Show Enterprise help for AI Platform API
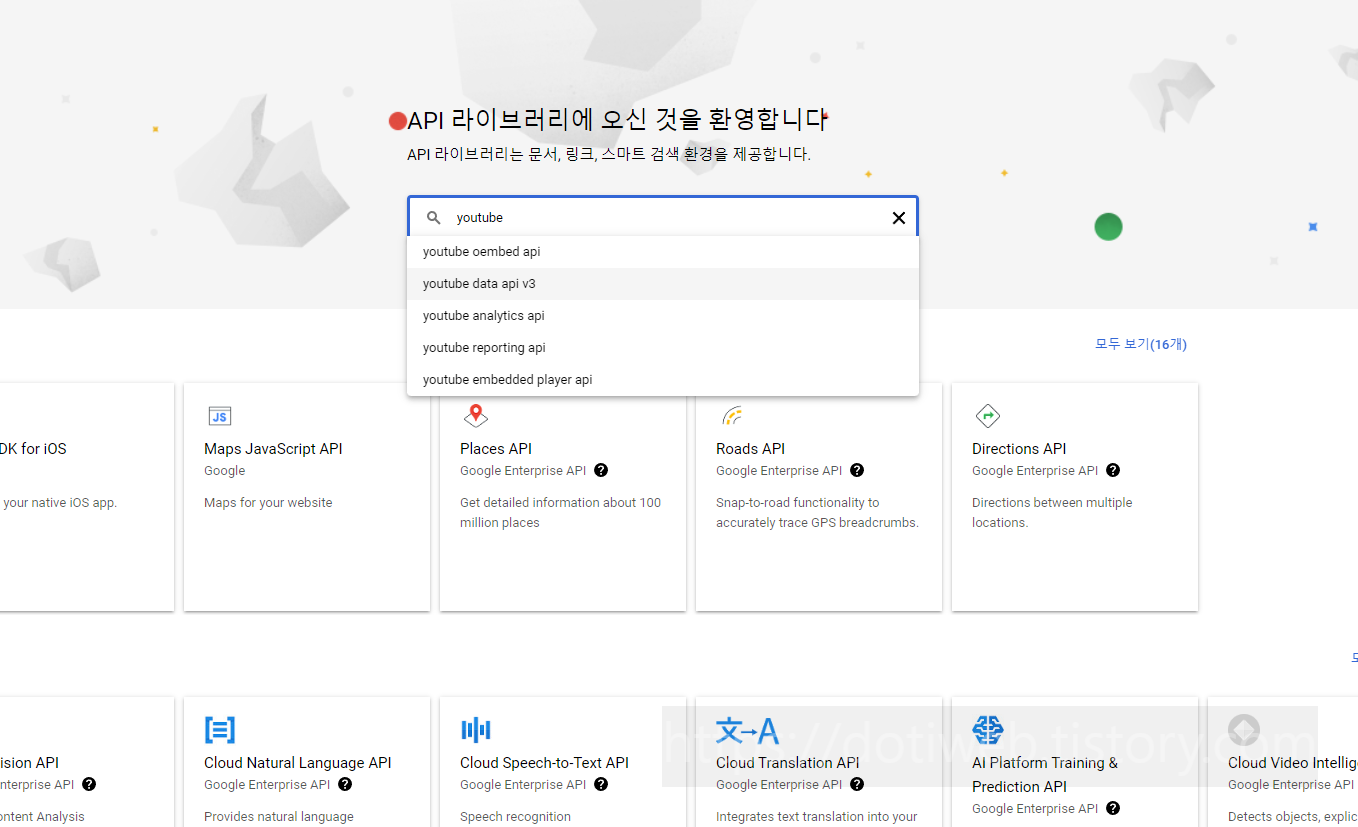 [1113, 808]
